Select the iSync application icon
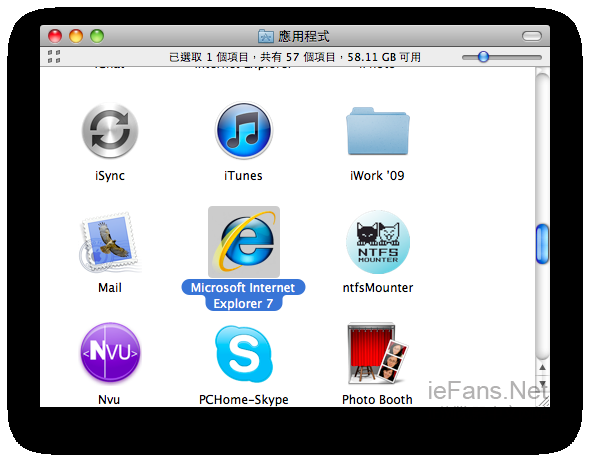The height and width of the screenshot is (462, 590). [x=110, y=130]
